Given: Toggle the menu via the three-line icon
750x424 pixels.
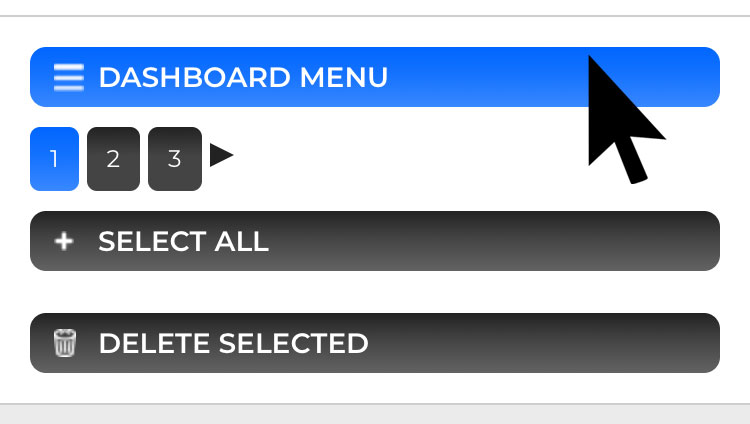Looking at the screenshot, I should tap(69, 77).
